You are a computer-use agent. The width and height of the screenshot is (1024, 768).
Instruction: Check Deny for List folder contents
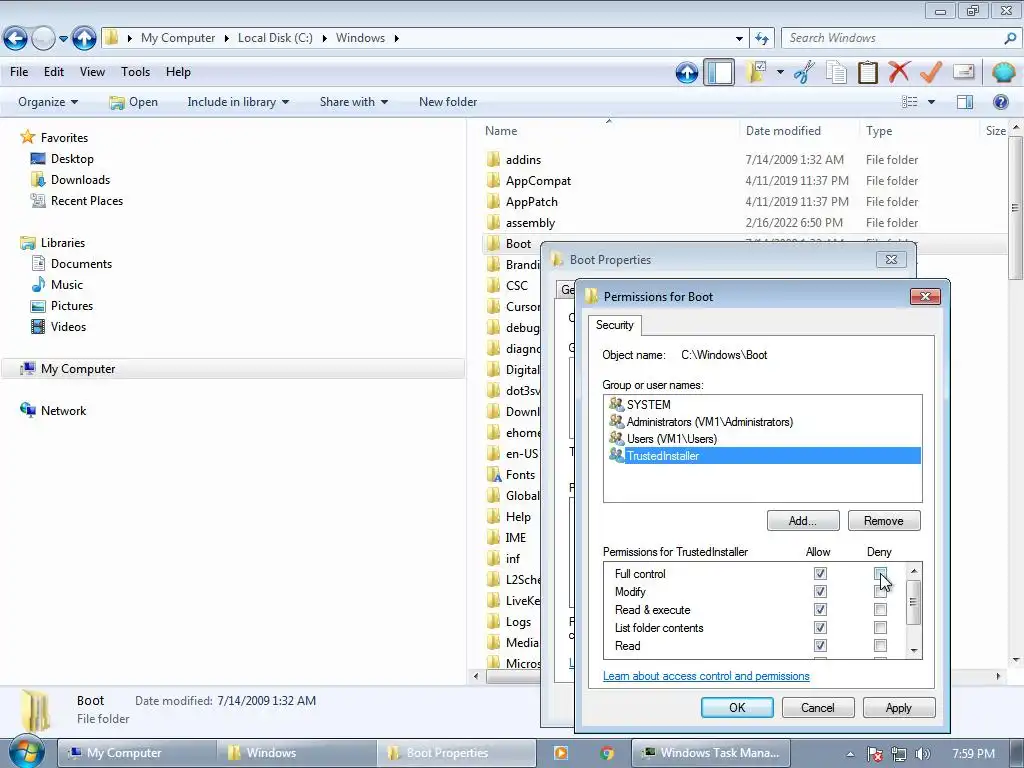880,628
